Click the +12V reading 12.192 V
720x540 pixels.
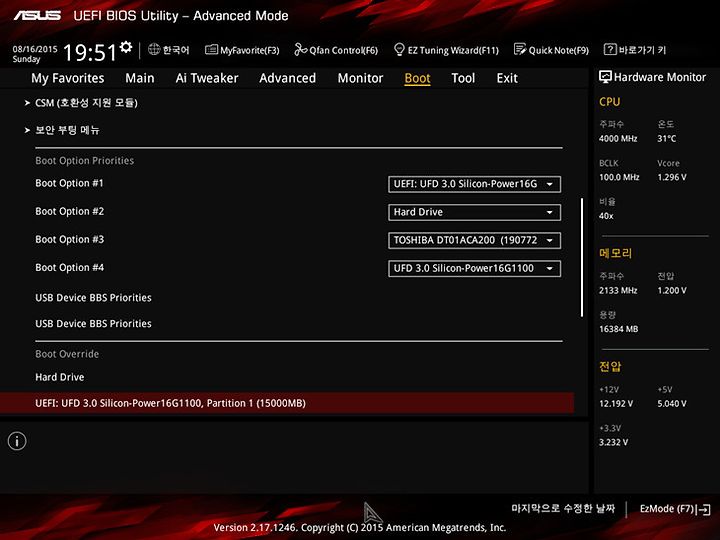click(616, 404)
